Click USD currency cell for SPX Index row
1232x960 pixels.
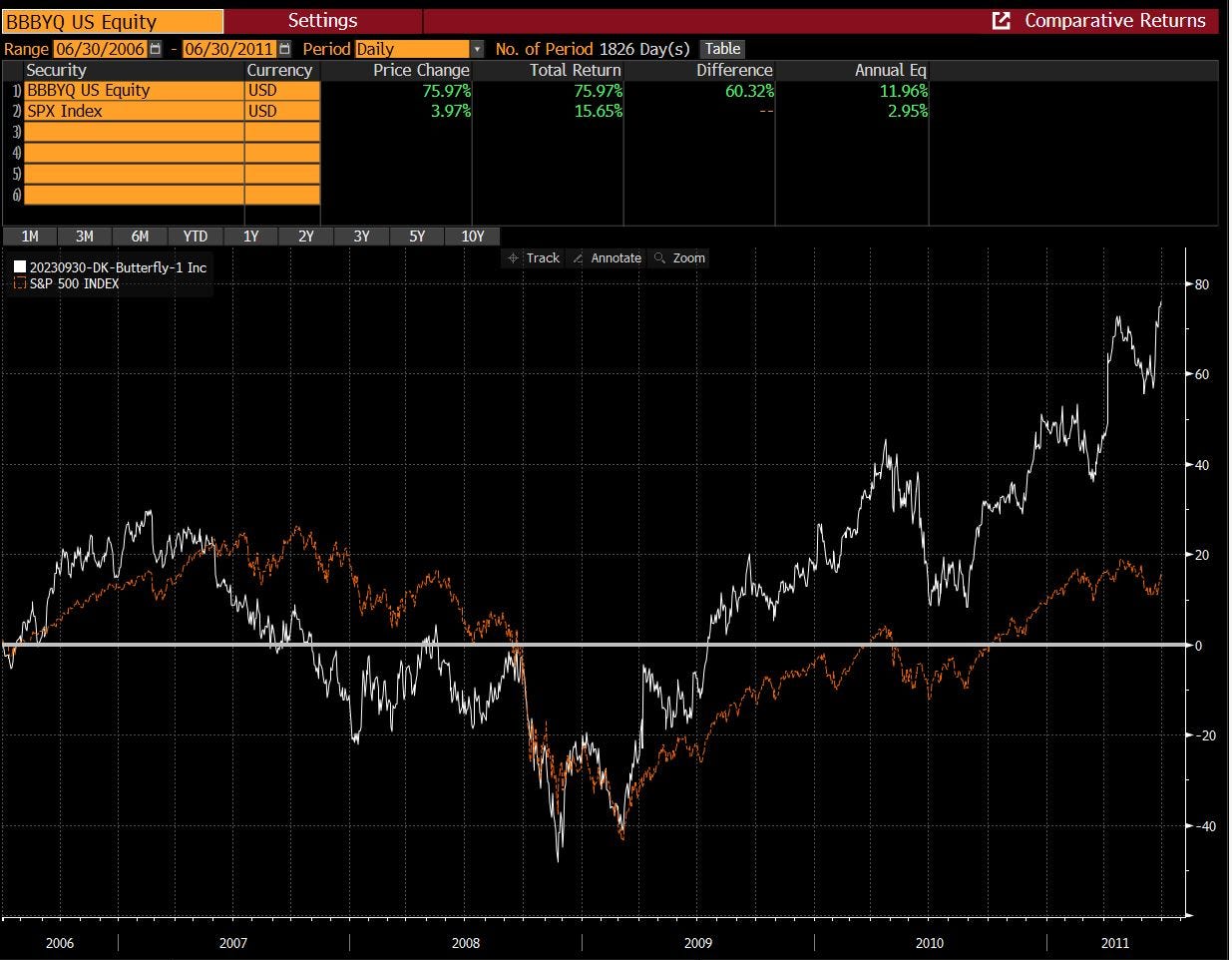(282, 112)
